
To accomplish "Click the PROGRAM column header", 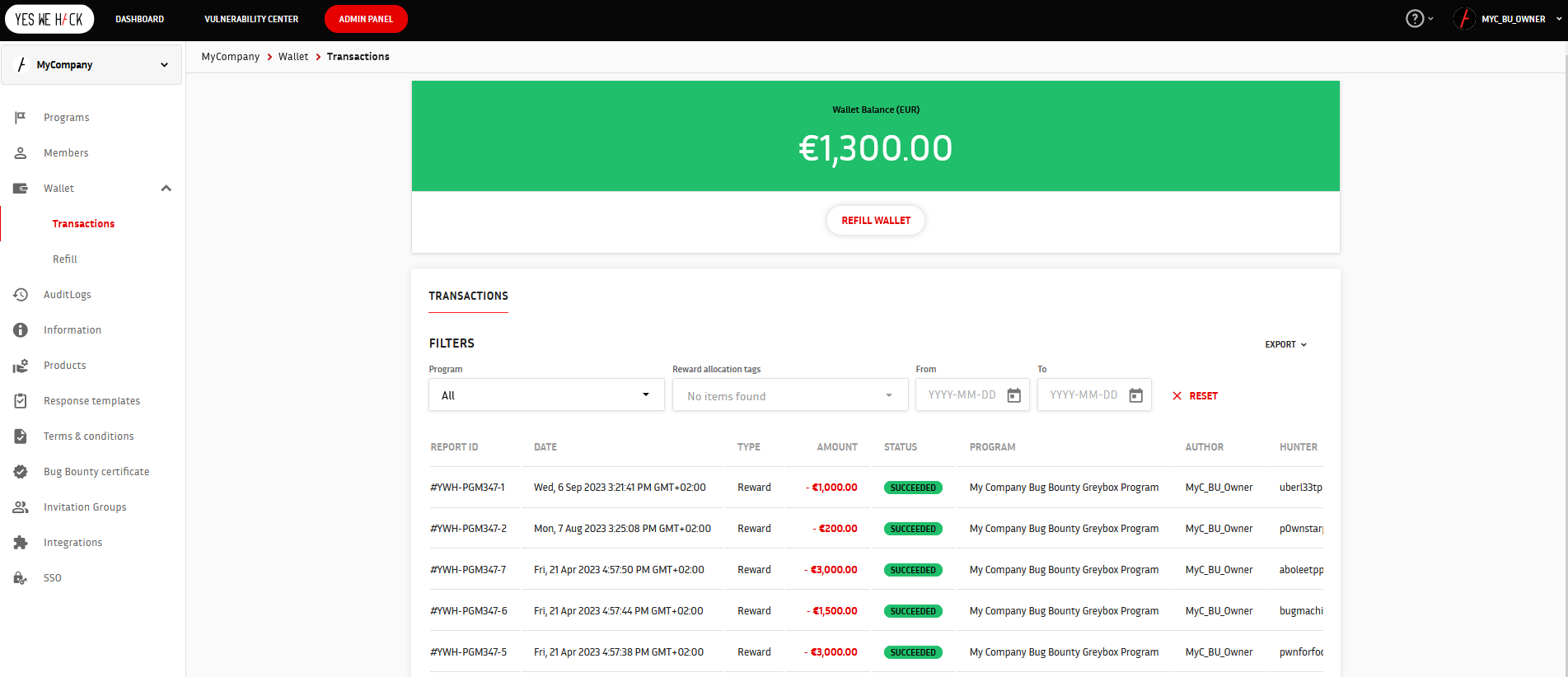I will click(x=992, y=447).
